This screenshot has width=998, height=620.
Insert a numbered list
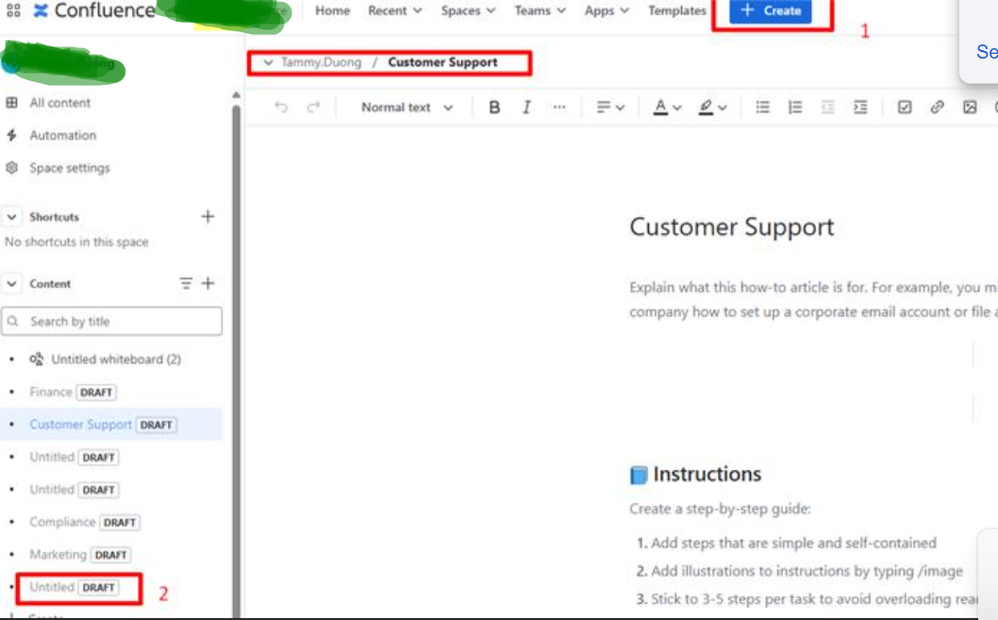point(795,107)
